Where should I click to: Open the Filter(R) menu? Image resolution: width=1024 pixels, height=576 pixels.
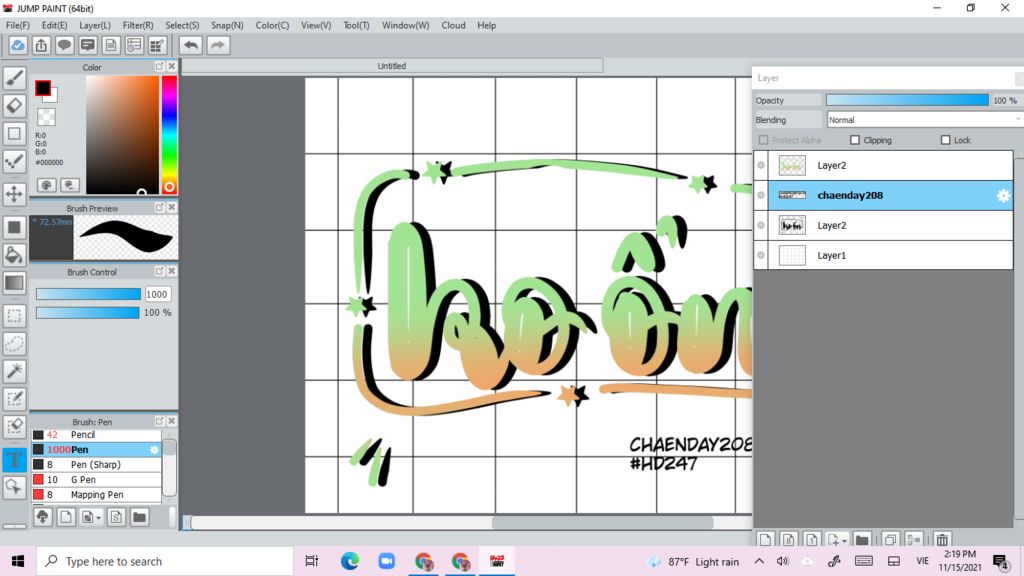point(138,25)
